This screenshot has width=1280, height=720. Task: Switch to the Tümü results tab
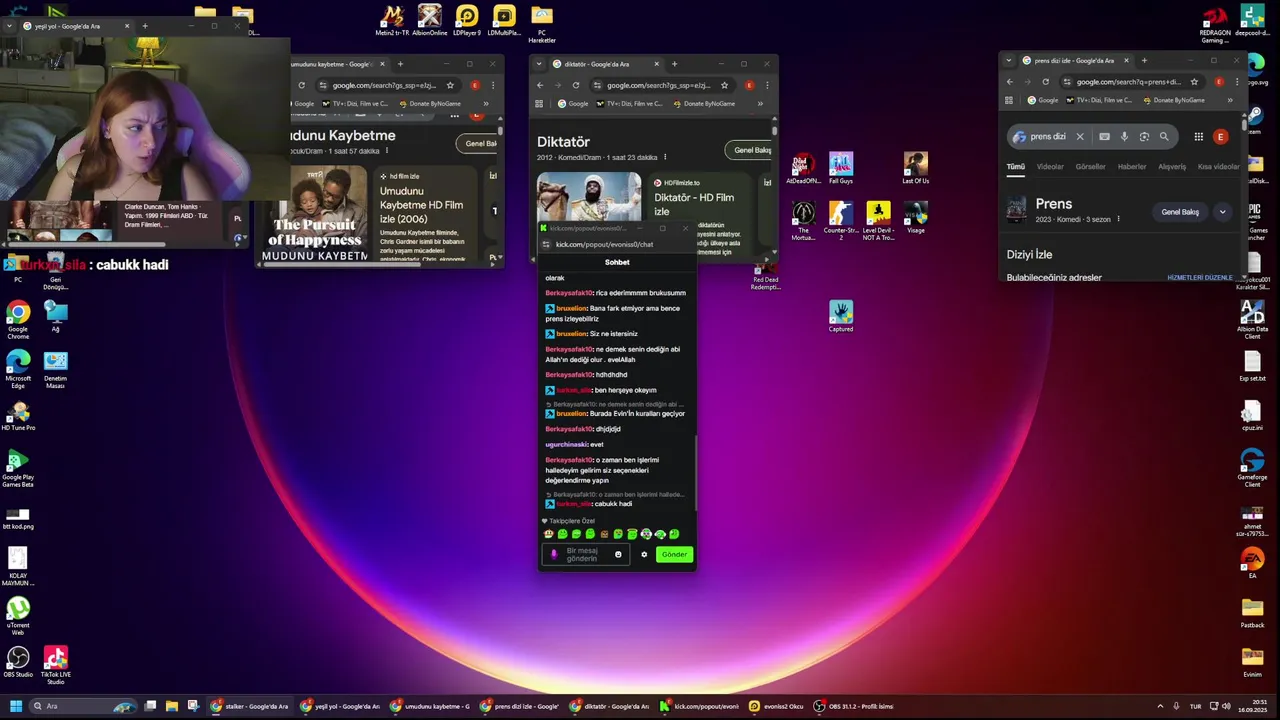1015,167
